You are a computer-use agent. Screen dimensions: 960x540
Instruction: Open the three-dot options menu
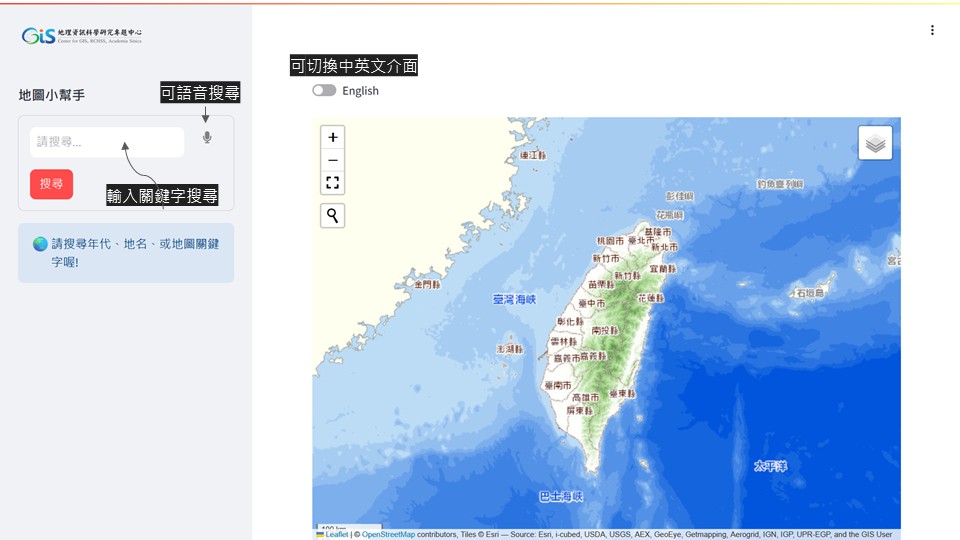[x=932, y=30]
